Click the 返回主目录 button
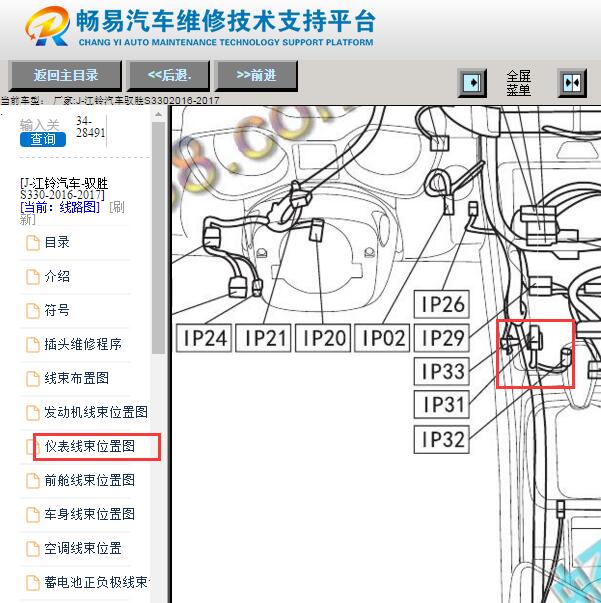This screenshot has height=603, width=601. (x=65, y=75)
